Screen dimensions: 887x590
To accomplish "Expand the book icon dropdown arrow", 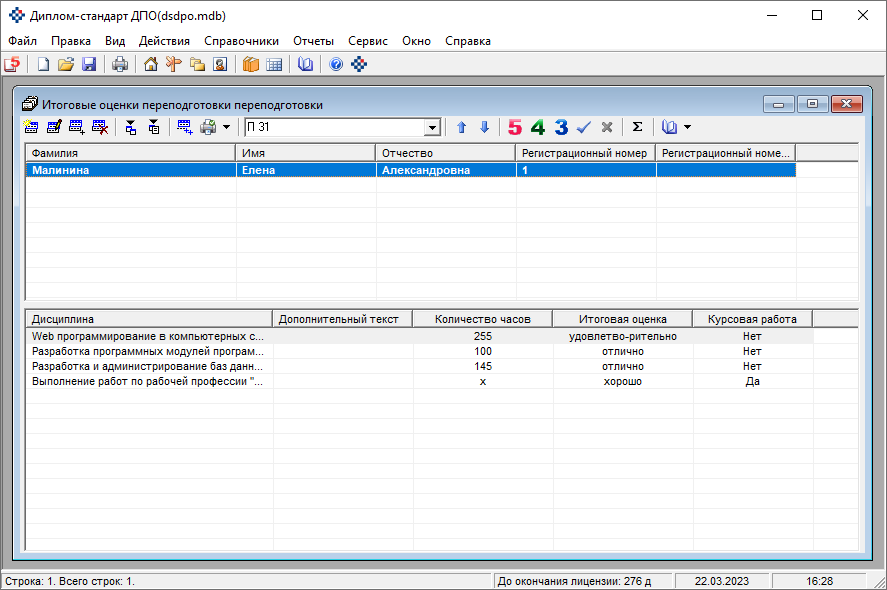I will pyautogui.click(x=687, y=128).
